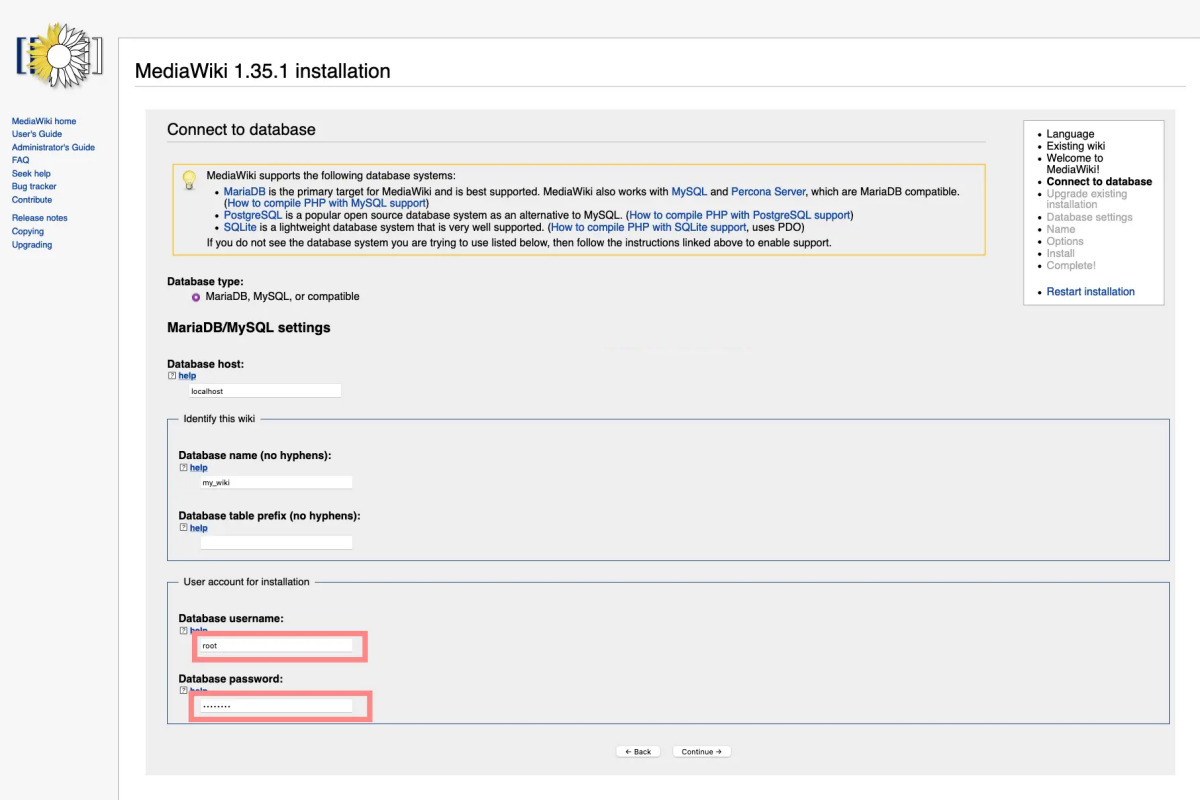Open Upgrading sidebar link
This screenshot has height=800, width=1200.
pyautogui.click(x=32, y=245)
